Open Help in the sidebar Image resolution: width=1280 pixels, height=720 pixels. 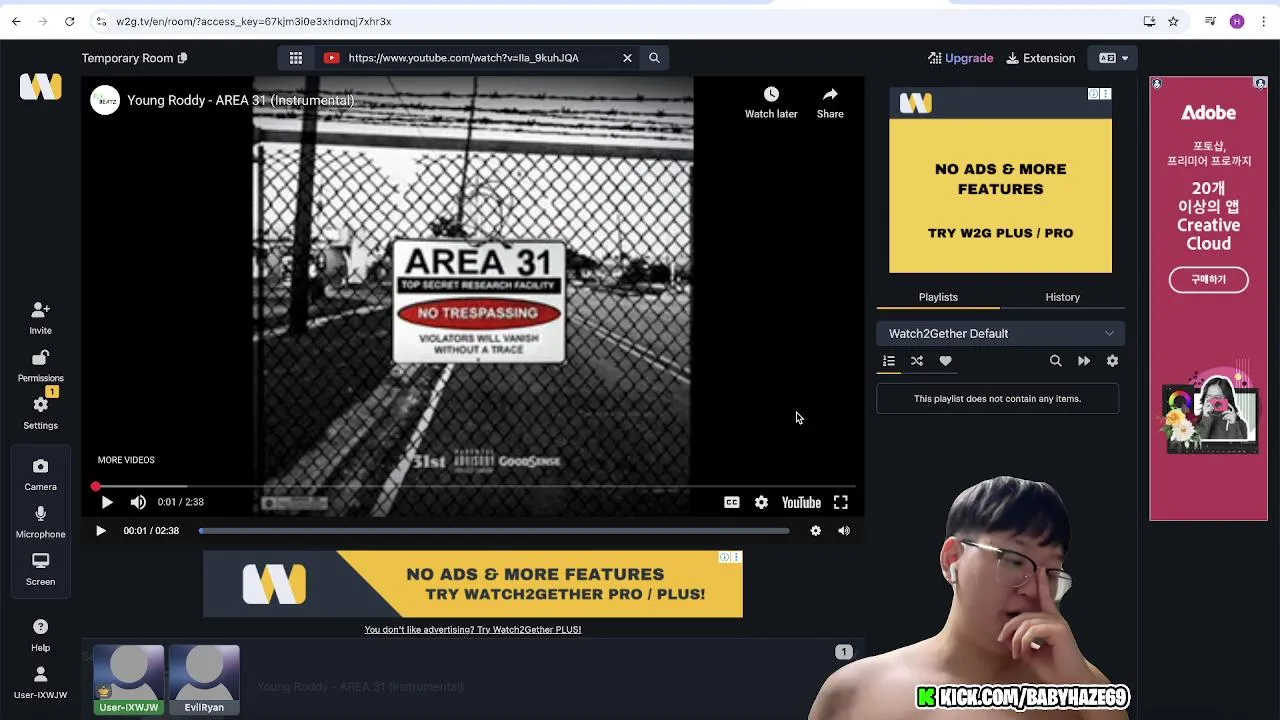point(40,635)
